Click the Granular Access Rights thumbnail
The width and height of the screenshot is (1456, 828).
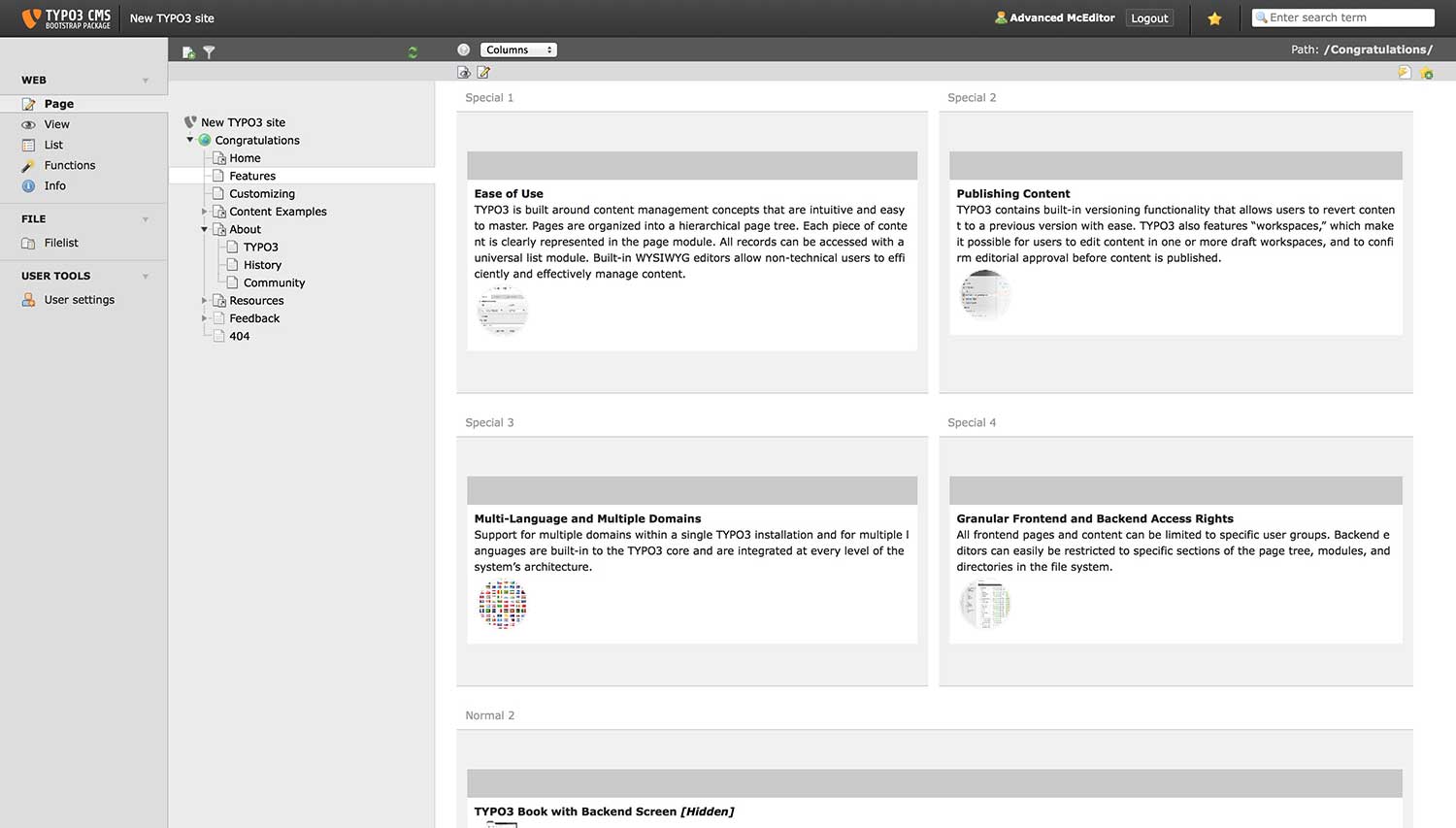[x=985, y=604]
